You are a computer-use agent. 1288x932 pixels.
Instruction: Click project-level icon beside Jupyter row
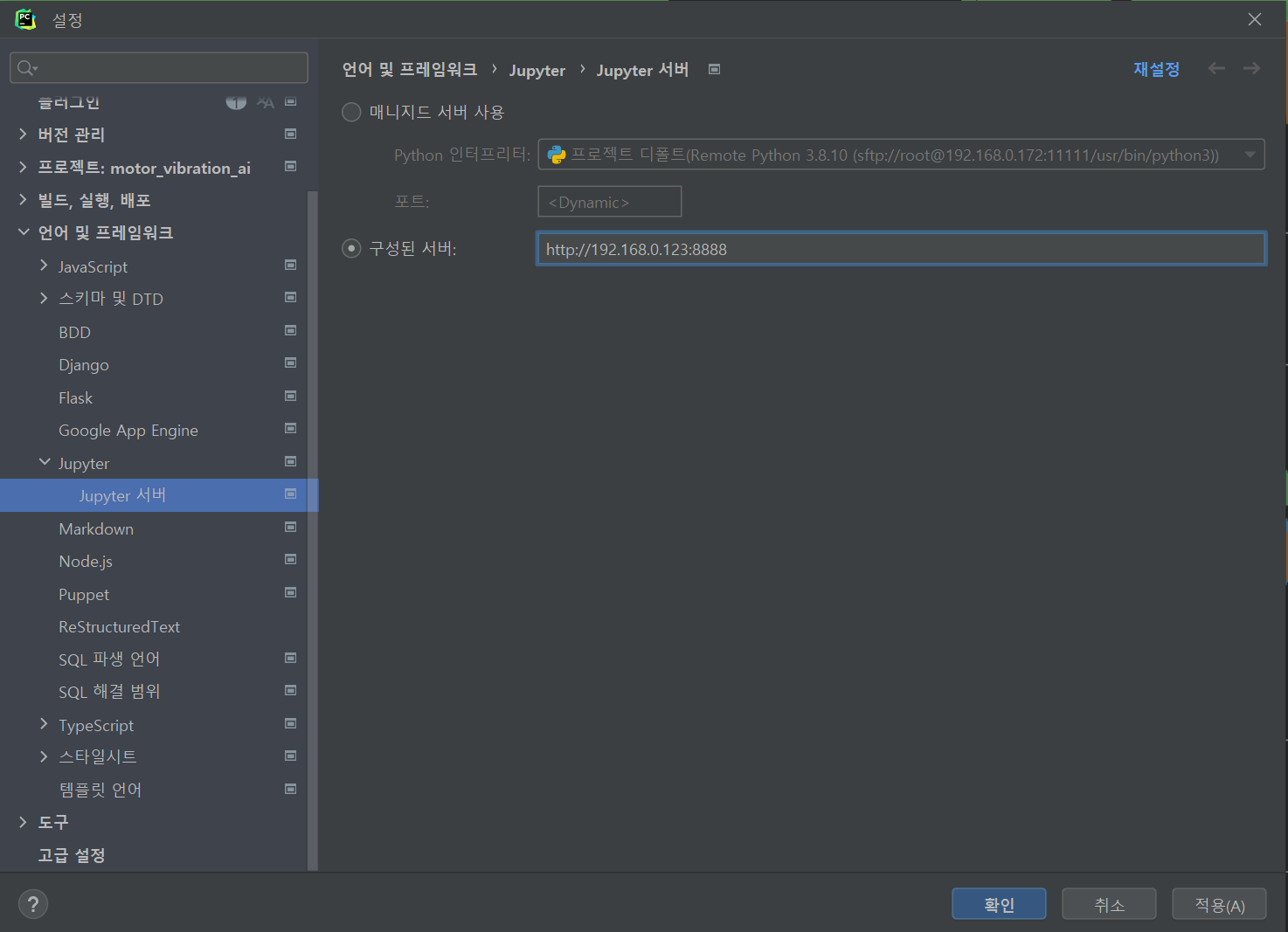click(x=291, y=461)
